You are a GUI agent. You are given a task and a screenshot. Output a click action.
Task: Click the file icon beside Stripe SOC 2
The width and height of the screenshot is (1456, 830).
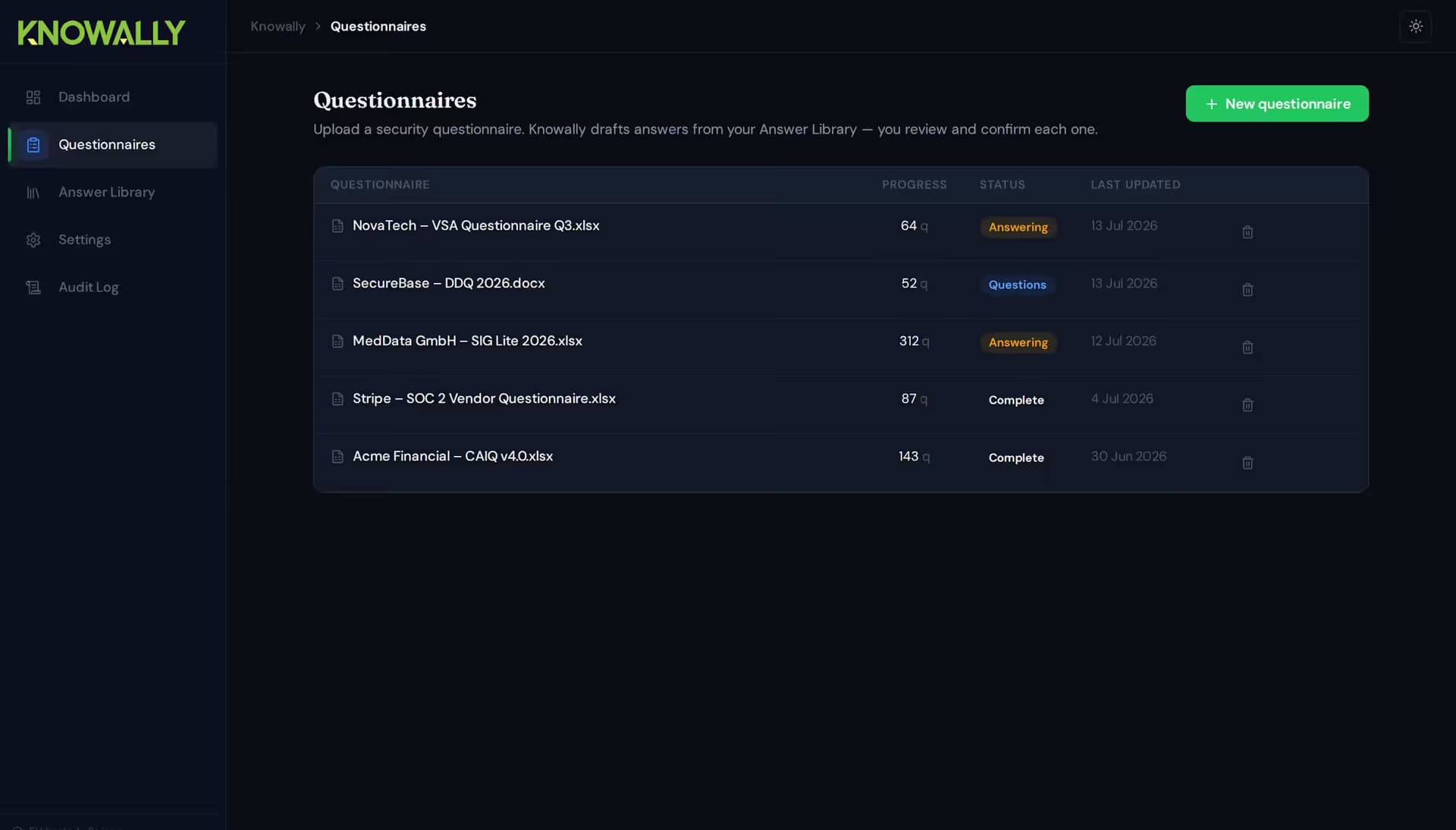coord(337,399)
